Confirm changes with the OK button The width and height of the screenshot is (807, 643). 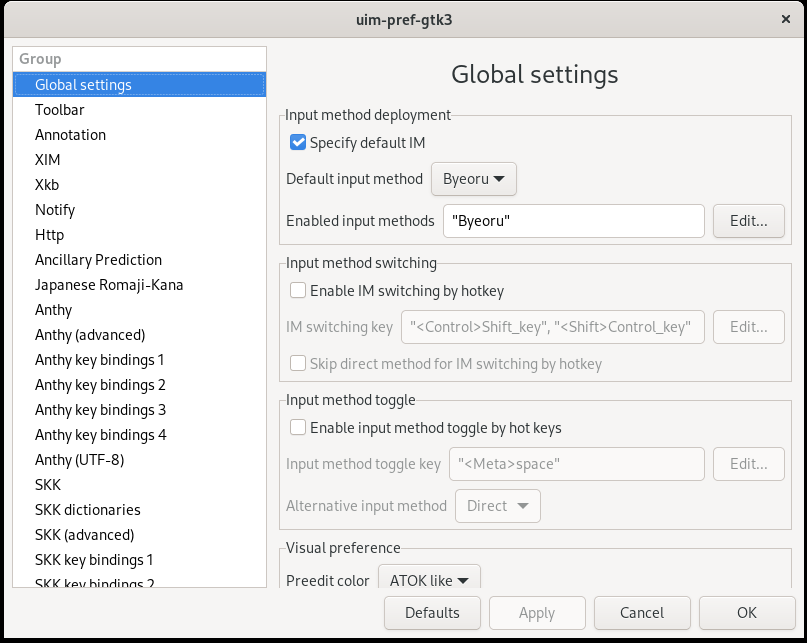[746, 613]
